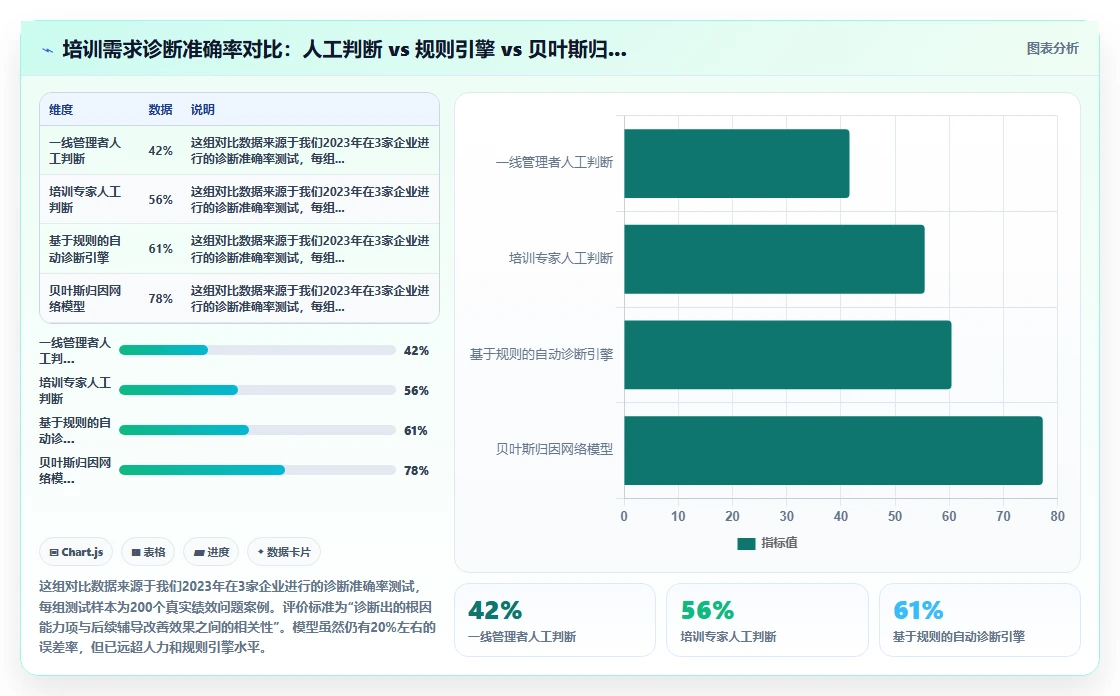Click the y-axis label 基于规则的自动诊断引擎
Image resolution: width=1120 pixels, height=696 pixels.
541,354
